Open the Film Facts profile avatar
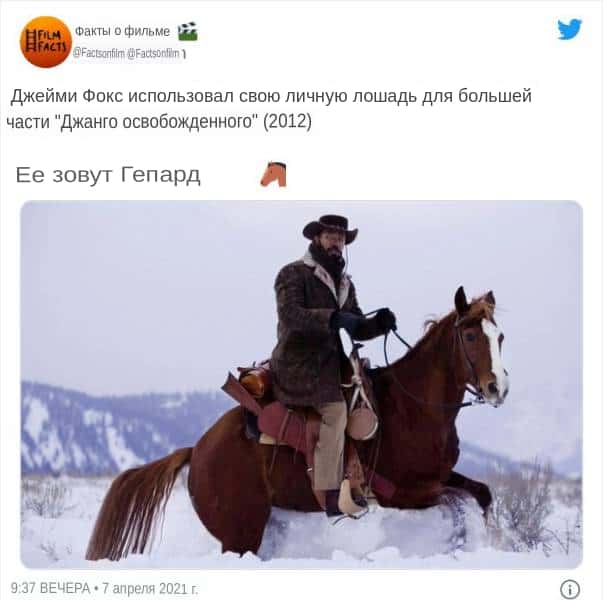 (x=46, y=42)
